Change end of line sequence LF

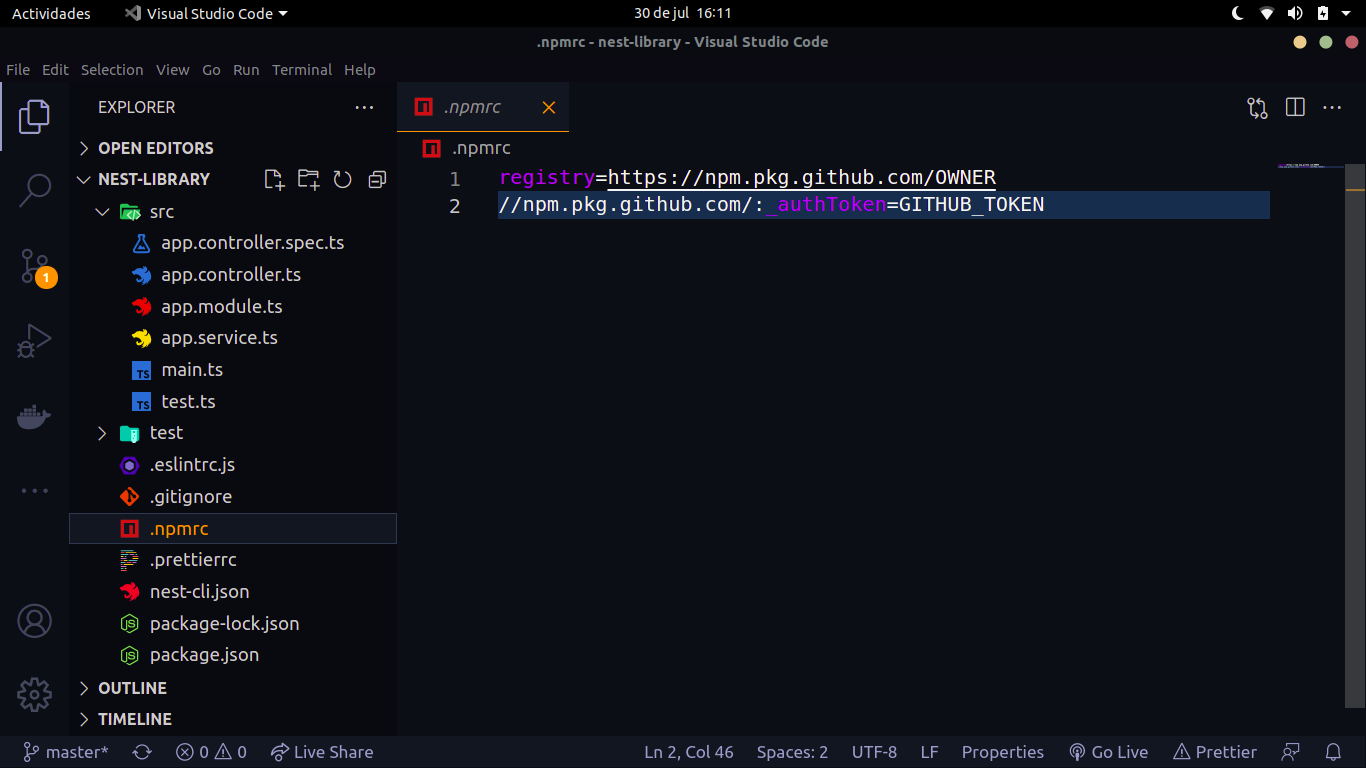point(929,752)
